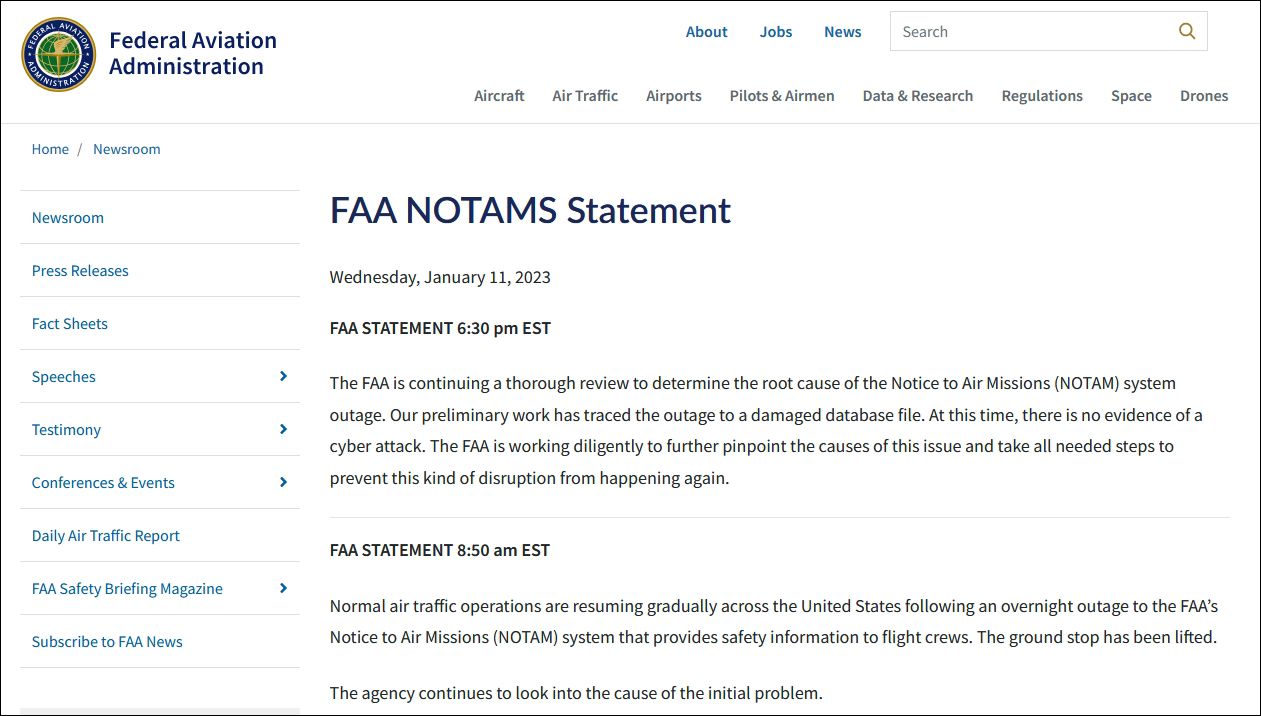Expand Conferences & Events chevron
The height and width of the screenshot is (716, 1261).
coord(283,482)
